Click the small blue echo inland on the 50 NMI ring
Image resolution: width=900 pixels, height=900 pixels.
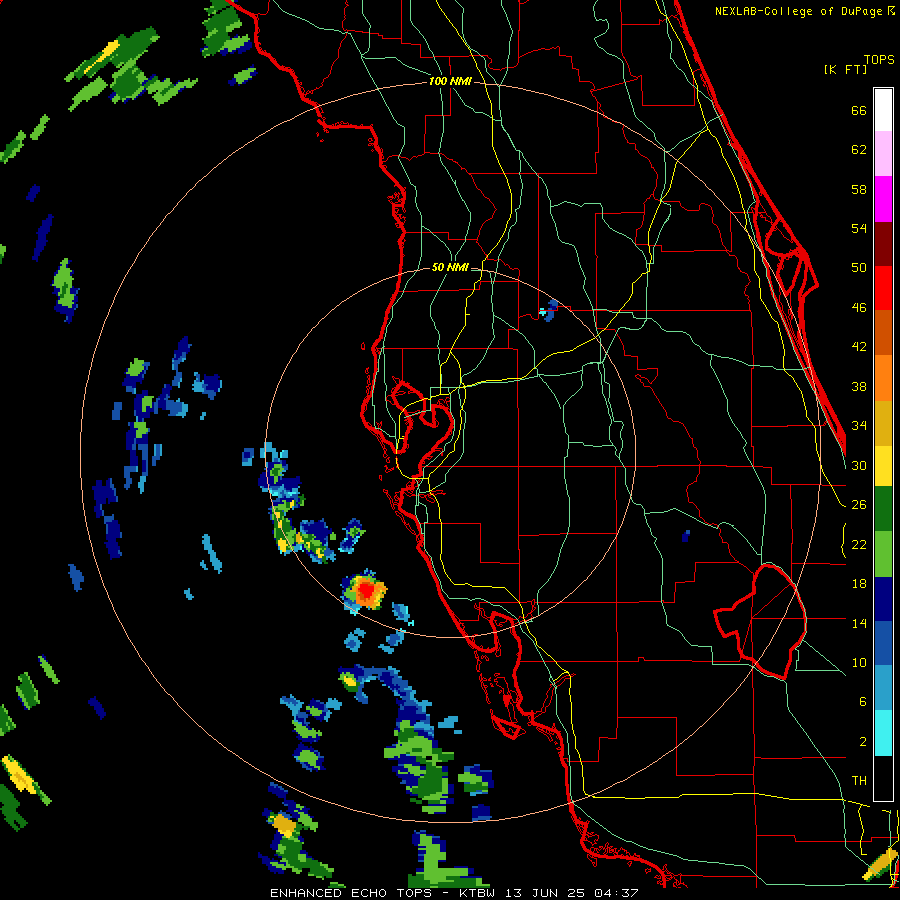(549, 311)
